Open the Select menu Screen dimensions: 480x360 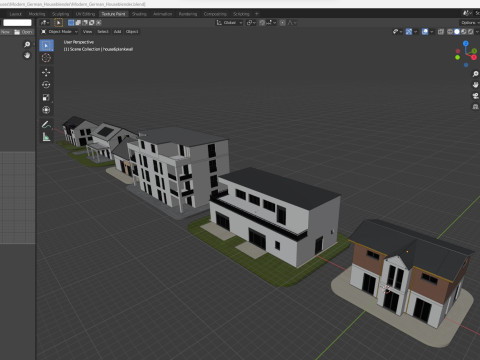click(103, 32)
